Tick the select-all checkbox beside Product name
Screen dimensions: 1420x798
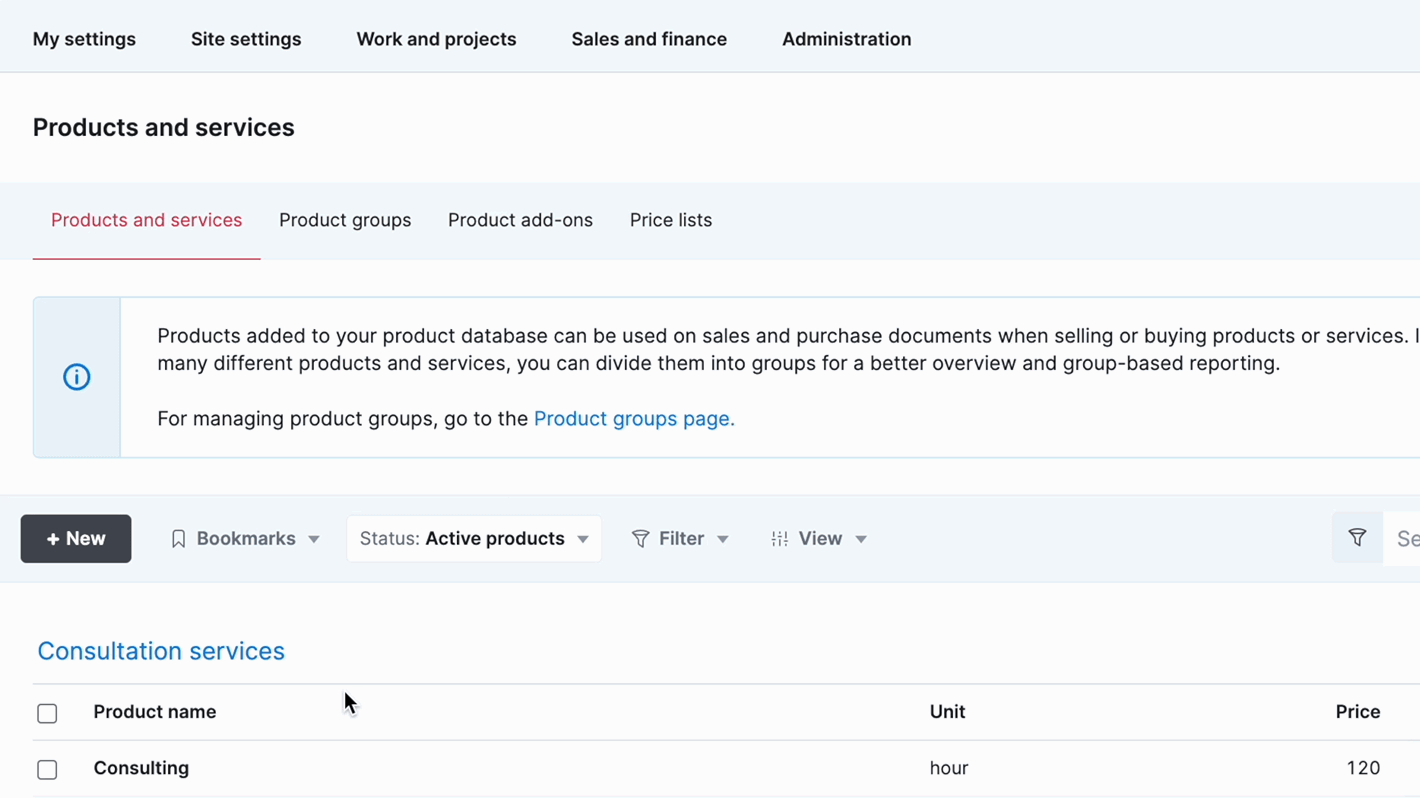click(x=47, y=713)
